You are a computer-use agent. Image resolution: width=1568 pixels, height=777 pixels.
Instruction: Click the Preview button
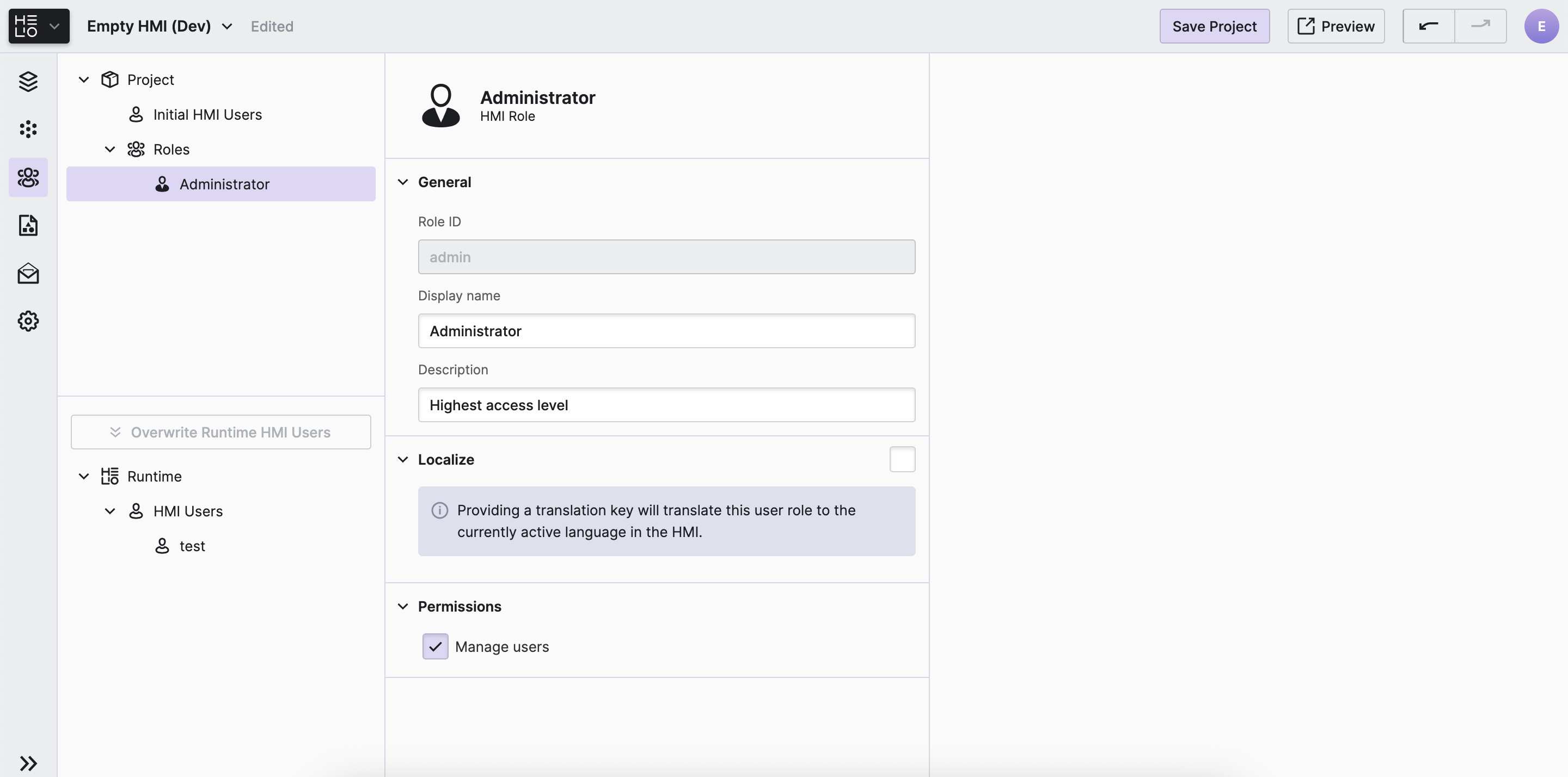[1336, 26]
